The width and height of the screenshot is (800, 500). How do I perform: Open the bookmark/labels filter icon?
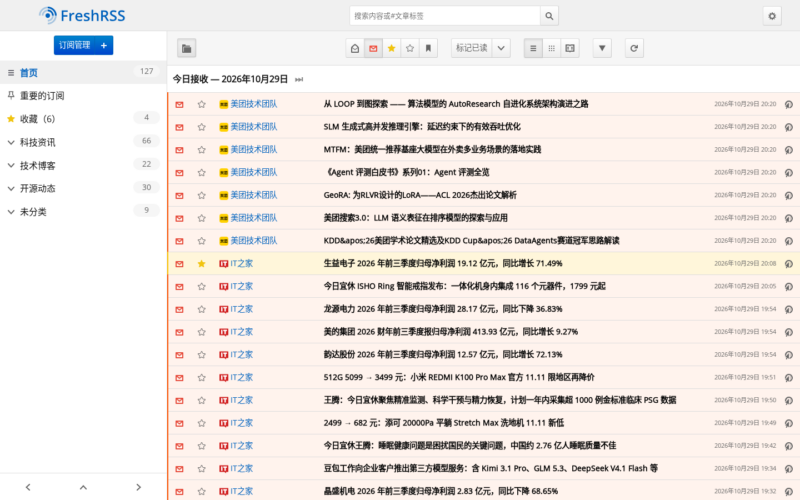coord(428,48)
